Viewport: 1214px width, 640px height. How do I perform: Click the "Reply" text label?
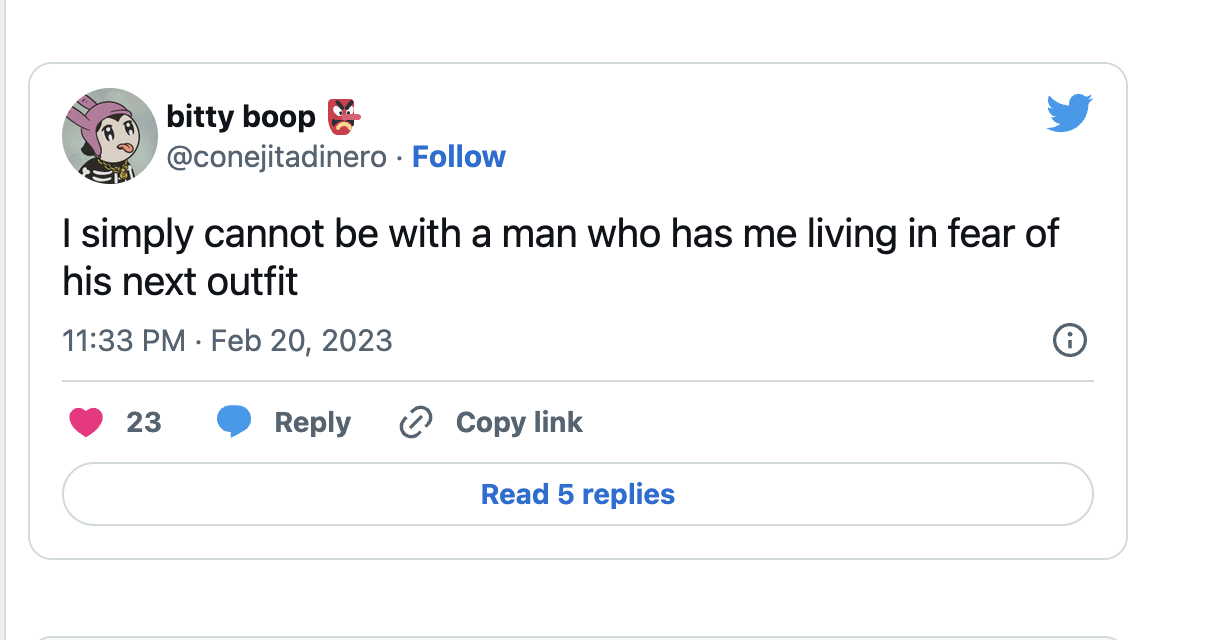click(x=312, y=423)
